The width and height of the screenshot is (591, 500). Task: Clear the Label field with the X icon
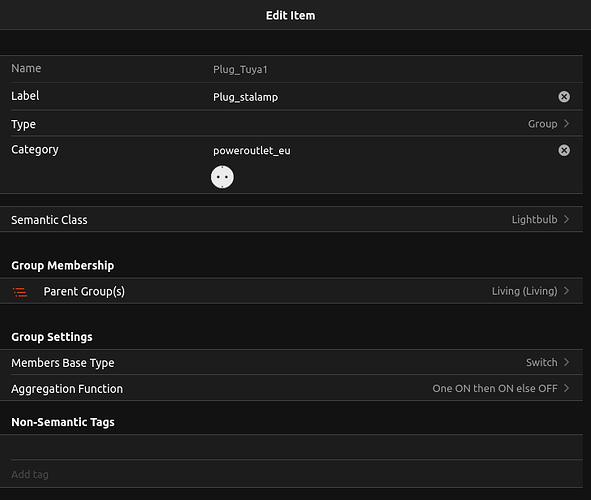click(x=564, y=97)
